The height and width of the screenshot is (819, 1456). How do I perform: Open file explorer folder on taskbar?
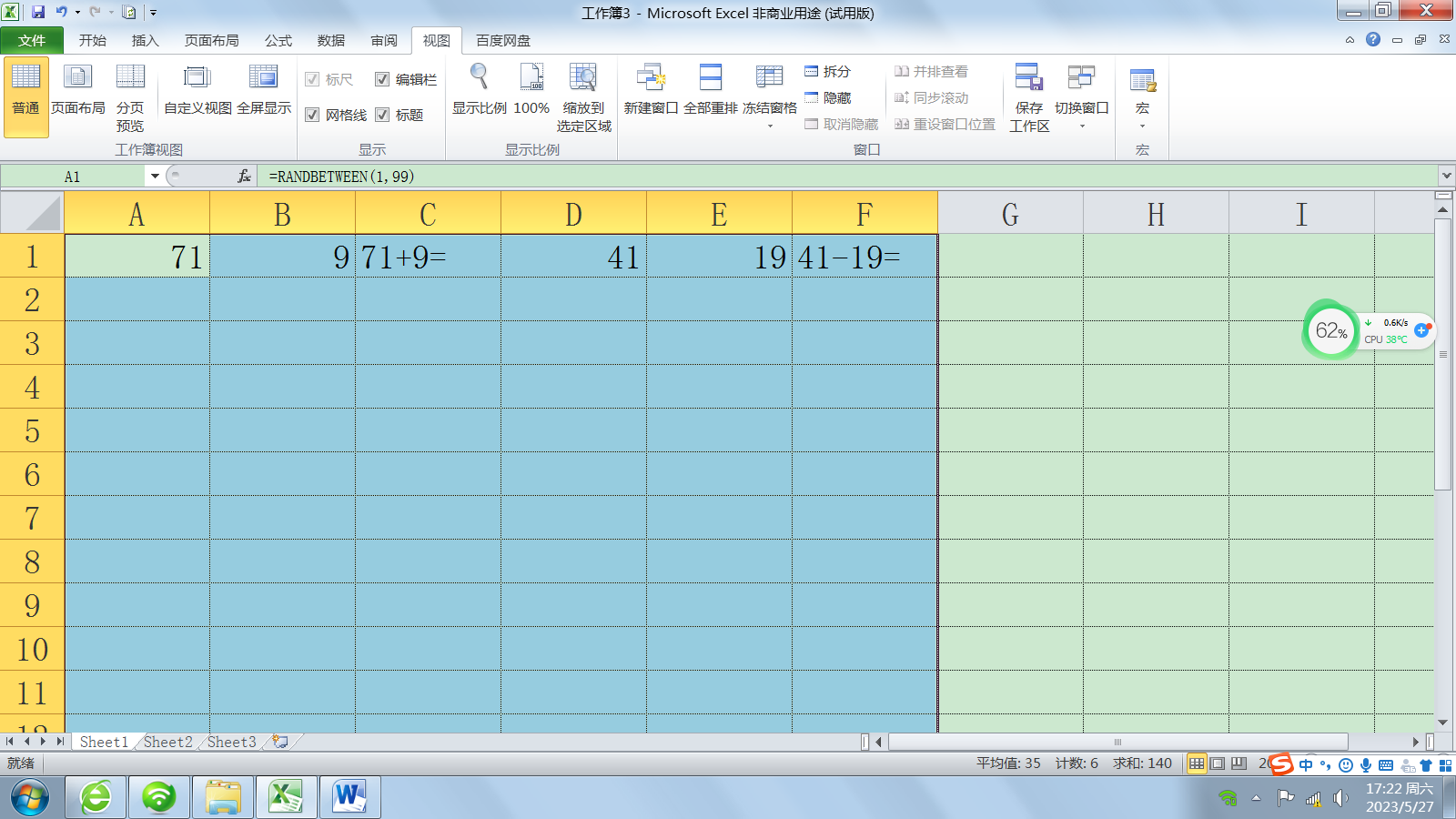click(x=223, y=797)
